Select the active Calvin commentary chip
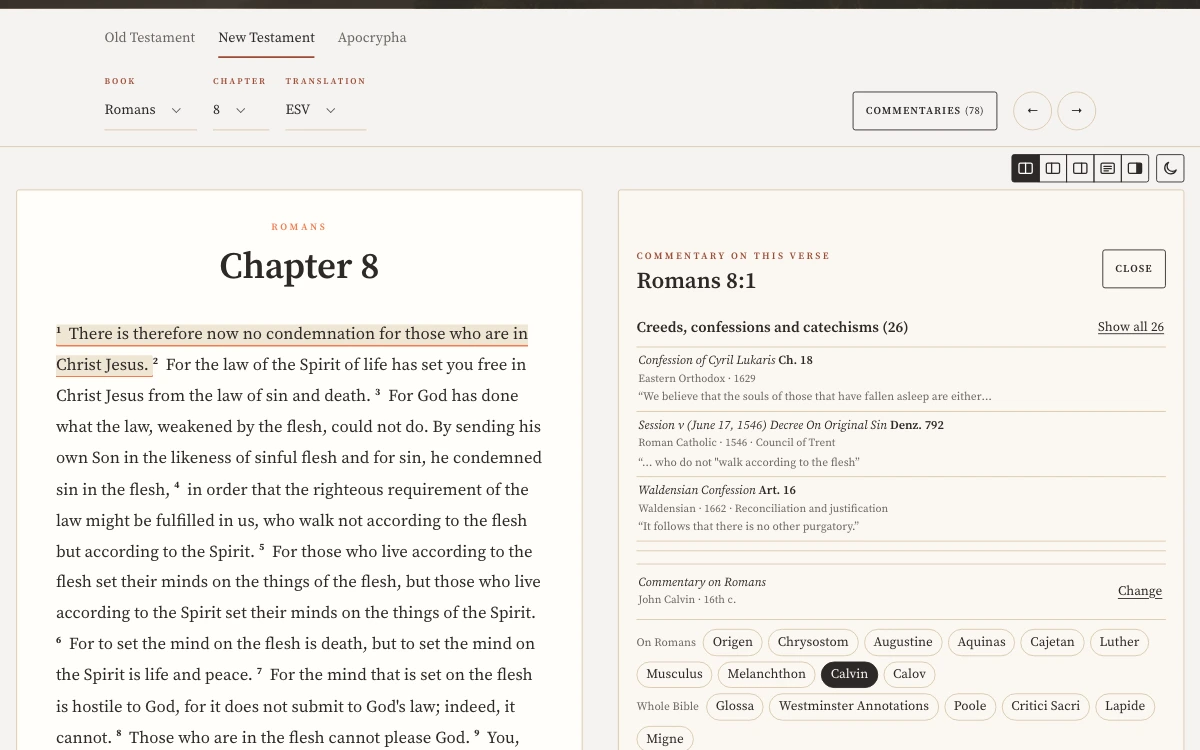 [x=849, y=674]
